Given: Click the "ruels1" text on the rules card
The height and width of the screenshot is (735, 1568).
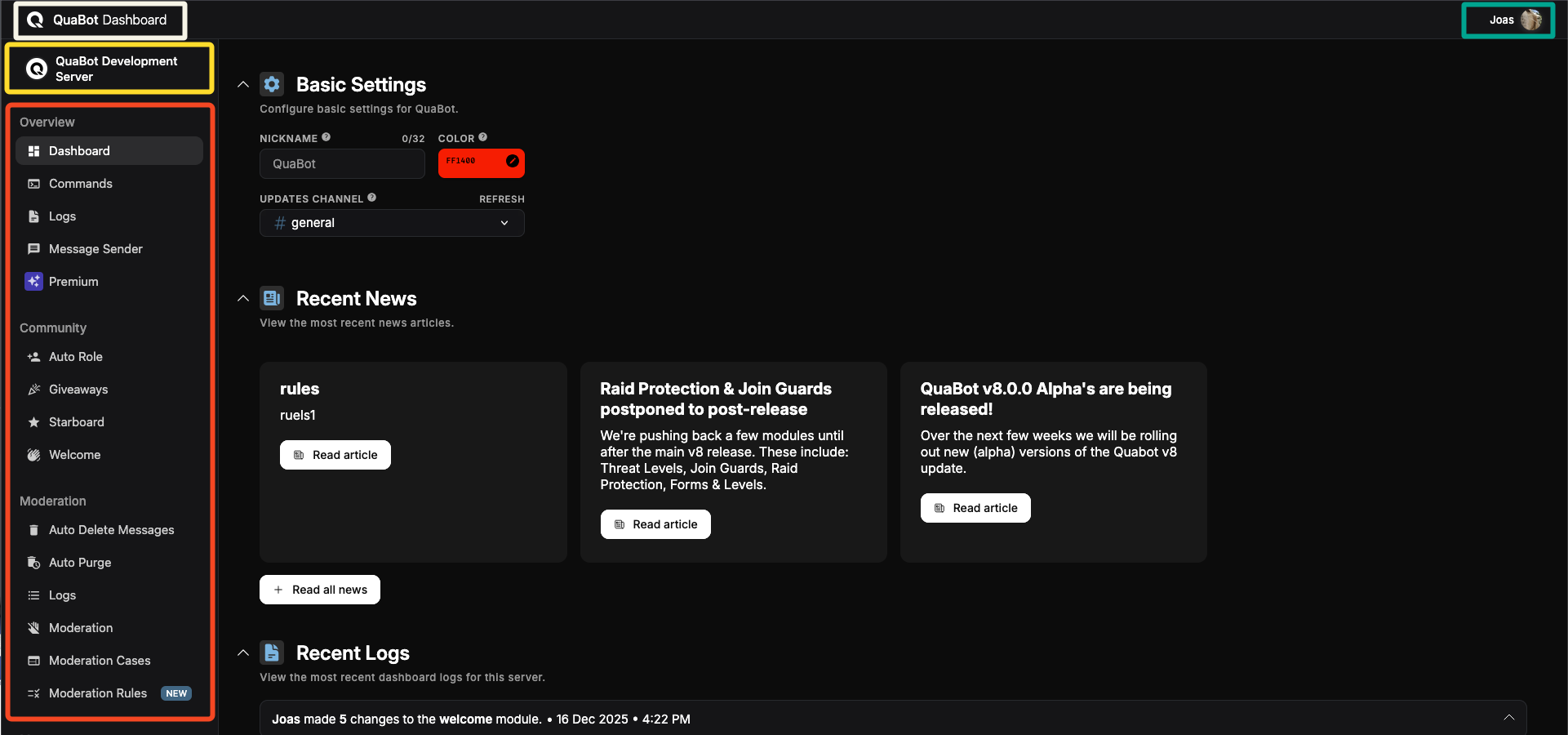Looking at the screenshot, I should tap(298, 415).
